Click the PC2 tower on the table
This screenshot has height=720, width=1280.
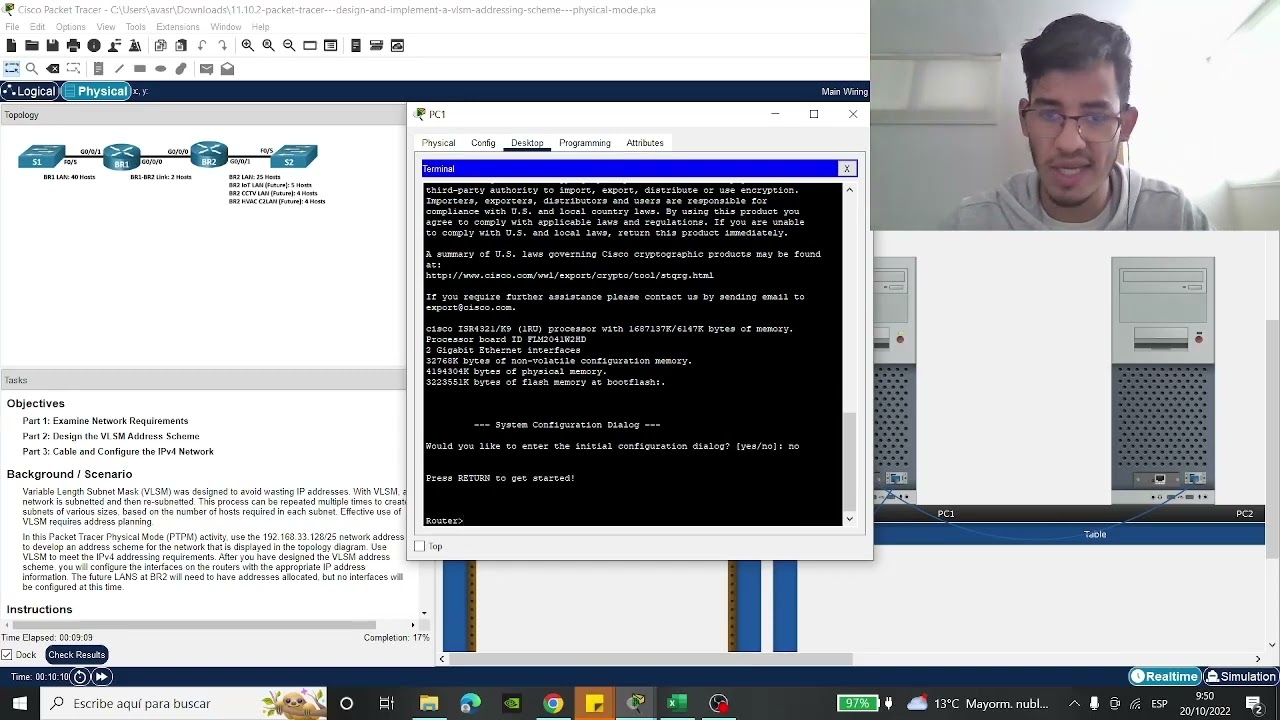(1164, 381)
